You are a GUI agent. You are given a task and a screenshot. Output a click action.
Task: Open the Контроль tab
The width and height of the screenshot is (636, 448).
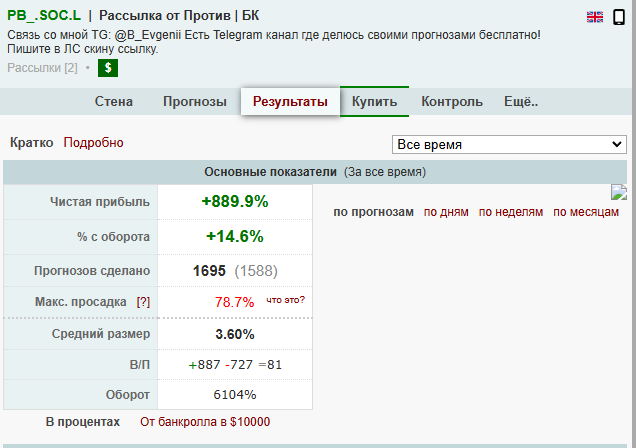click(x=452, y=101)
